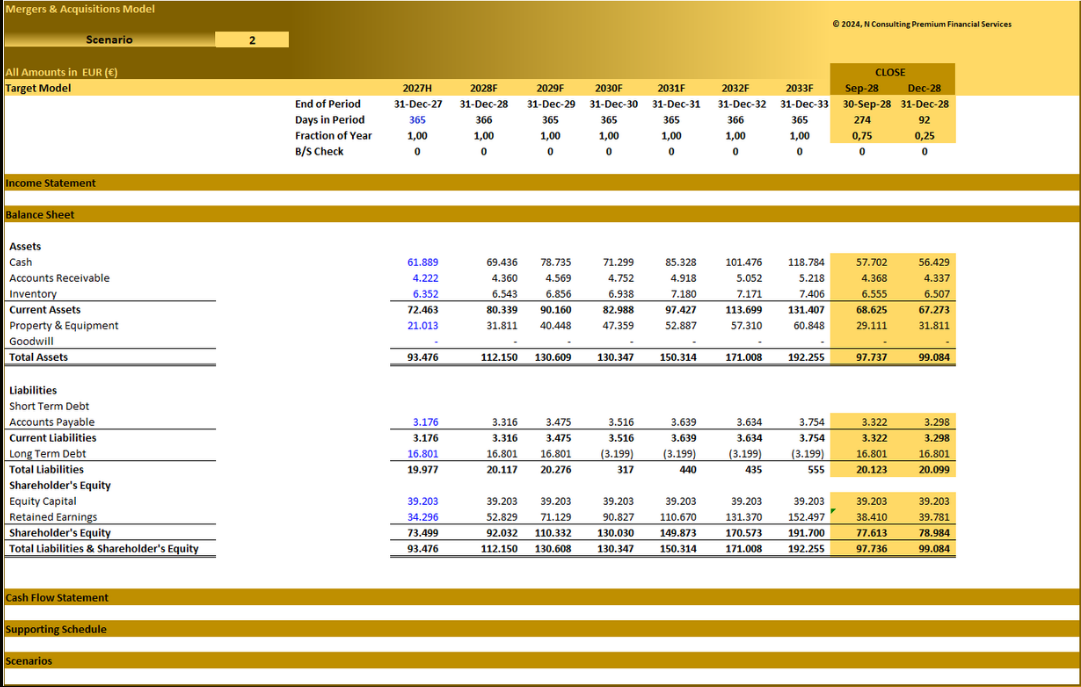Select the 2027H column header
This screenshot has height=687, width=1081.
(417, 88)
